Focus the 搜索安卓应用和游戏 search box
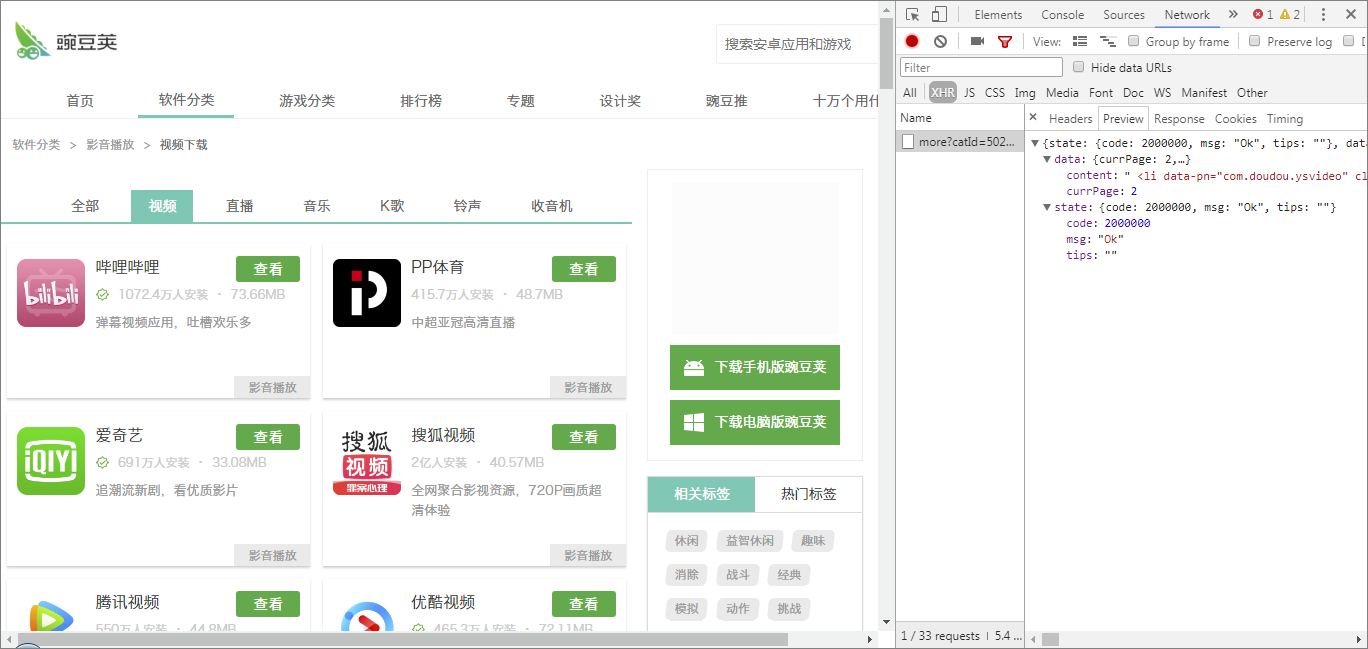 (x=797, y=45)
